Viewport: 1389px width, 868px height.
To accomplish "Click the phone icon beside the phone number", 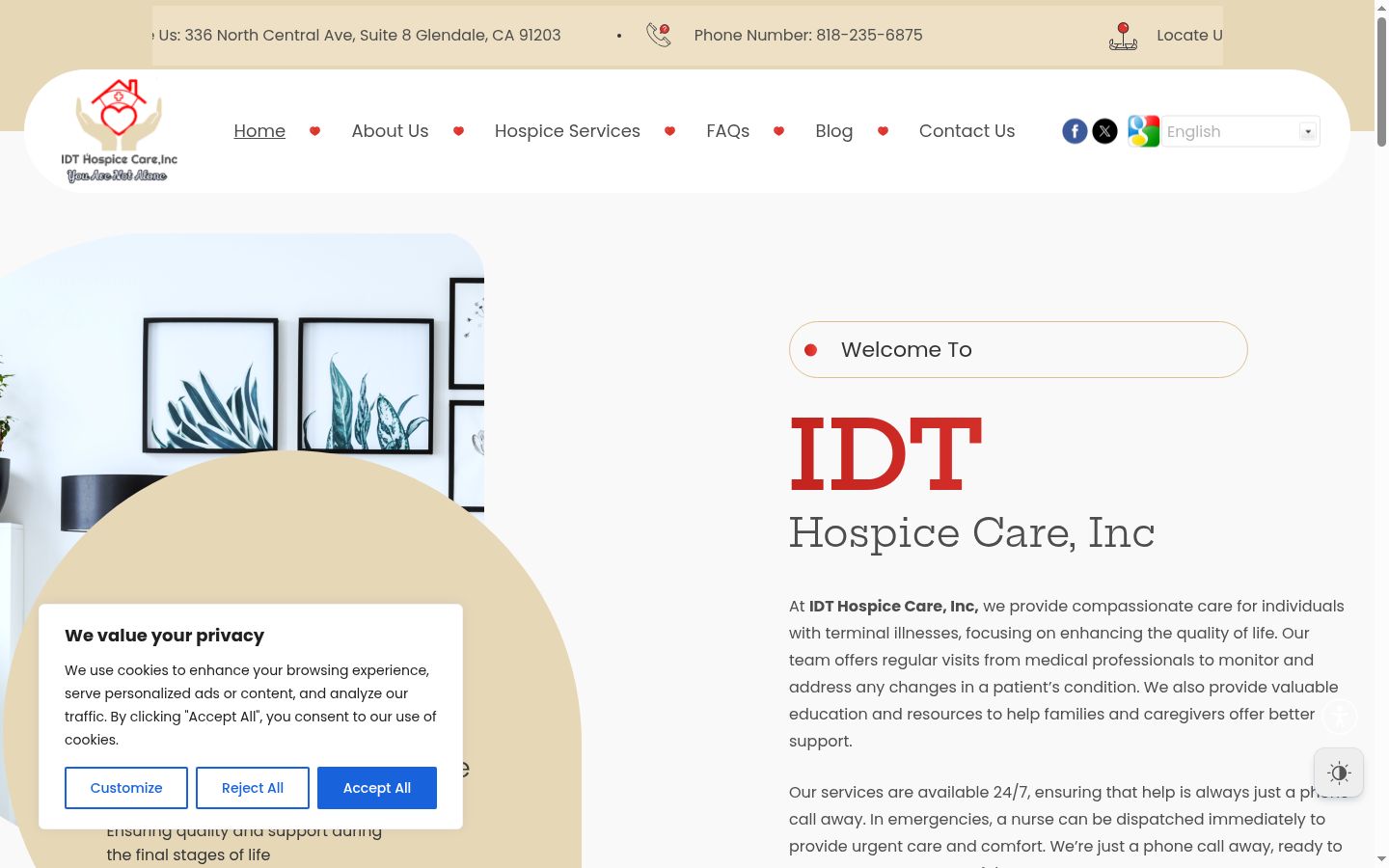I will coord(659,35).
